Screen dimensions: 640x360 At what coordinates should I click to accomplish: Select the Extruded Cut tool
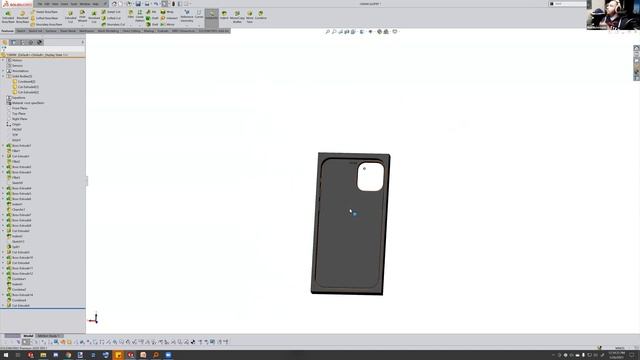pyautogui.click(x=71, y=17)
